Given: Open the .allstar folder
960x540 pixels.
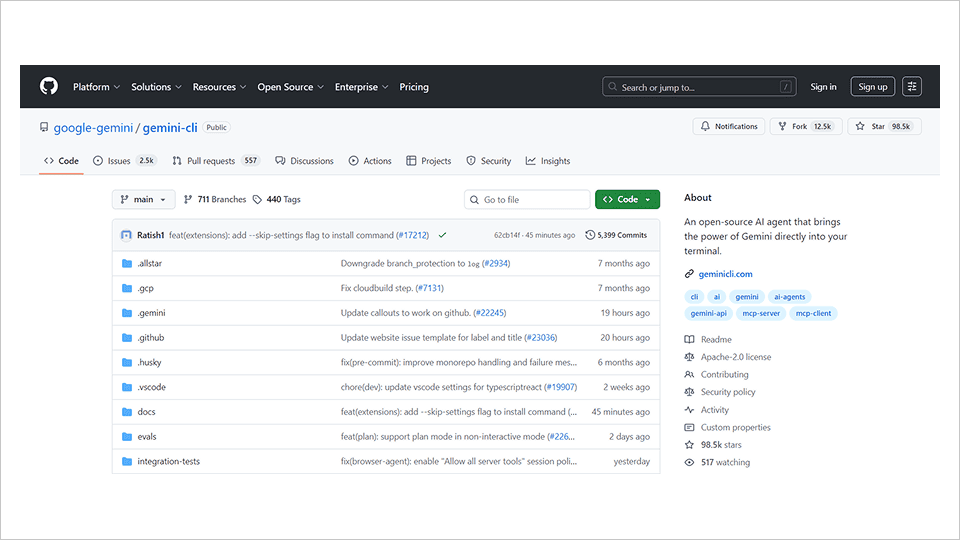Looking at the screenshot, I should pos(149,263).
